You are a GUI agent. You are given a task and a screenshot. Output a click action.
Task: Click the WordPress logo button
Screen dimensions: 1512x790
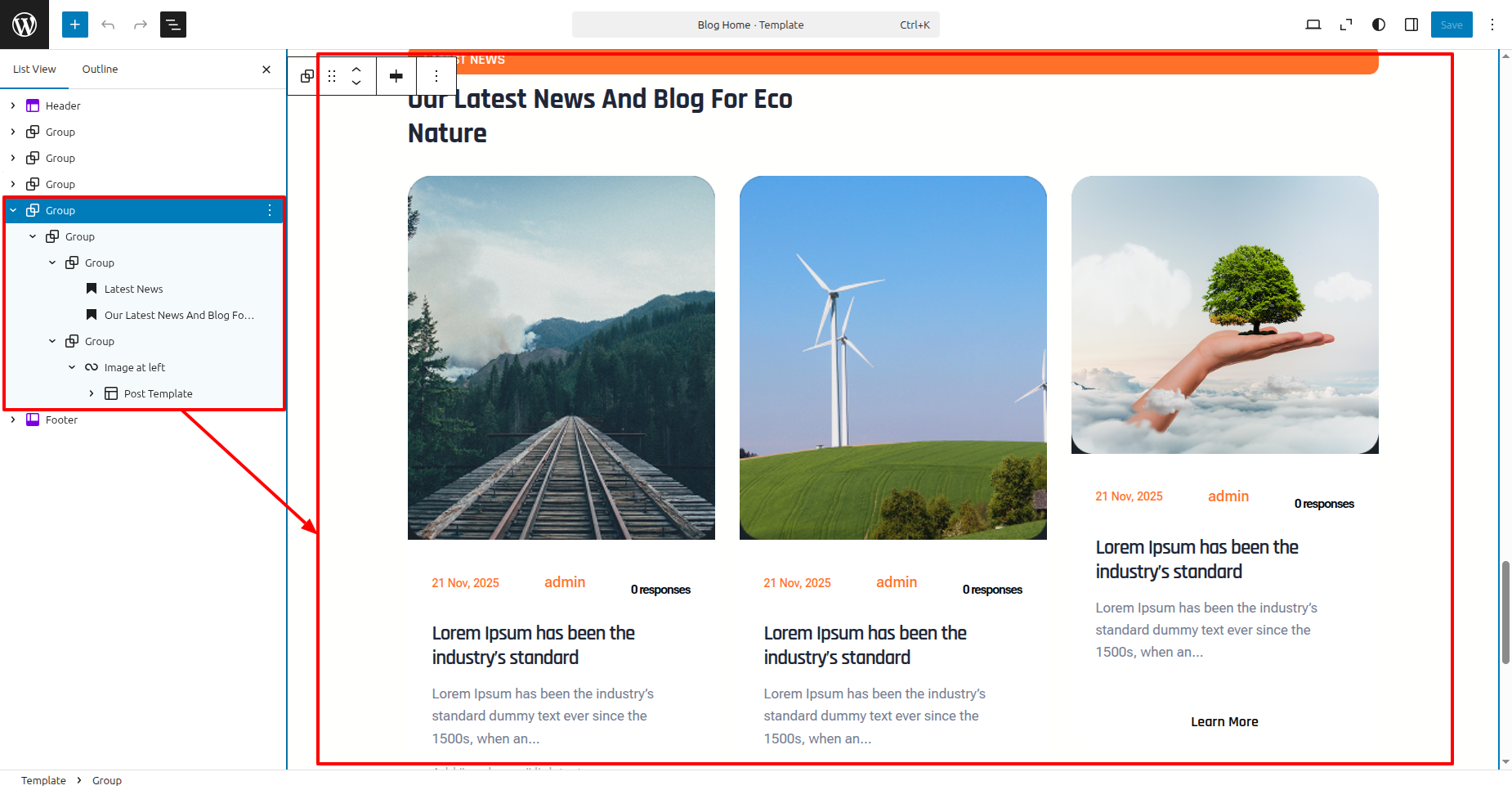tap(25, 25)
